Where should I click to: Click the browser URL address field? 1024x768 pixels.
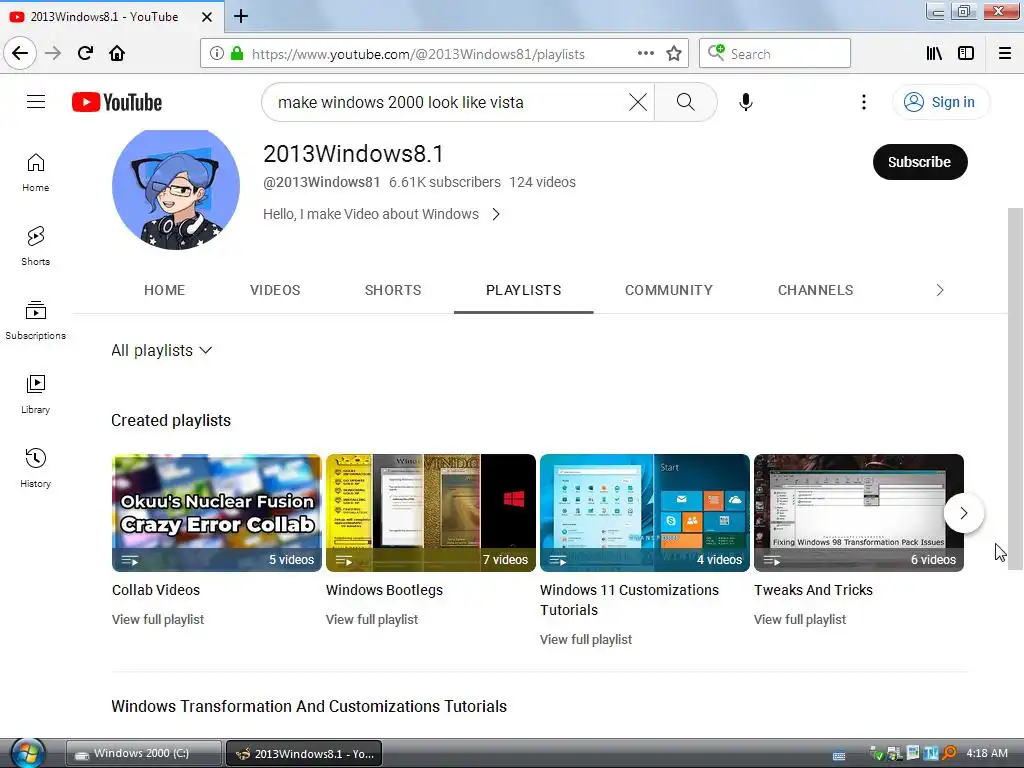(443, 54)
